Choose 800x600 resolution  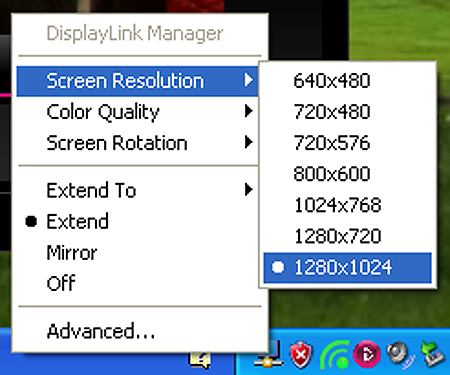click(347, 174)
